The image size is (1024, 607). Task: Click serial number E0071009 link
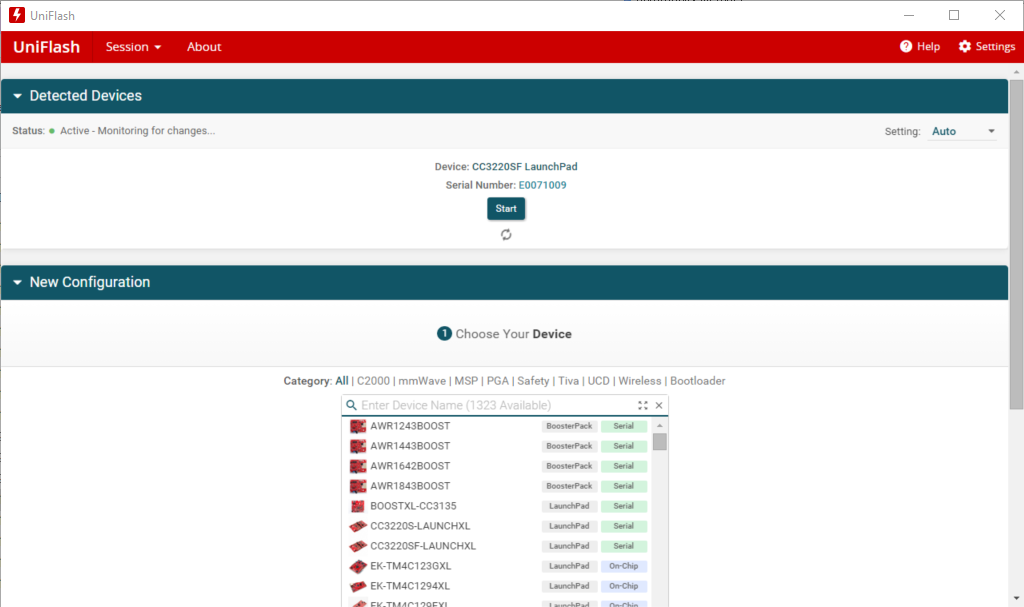coord(542,185)
